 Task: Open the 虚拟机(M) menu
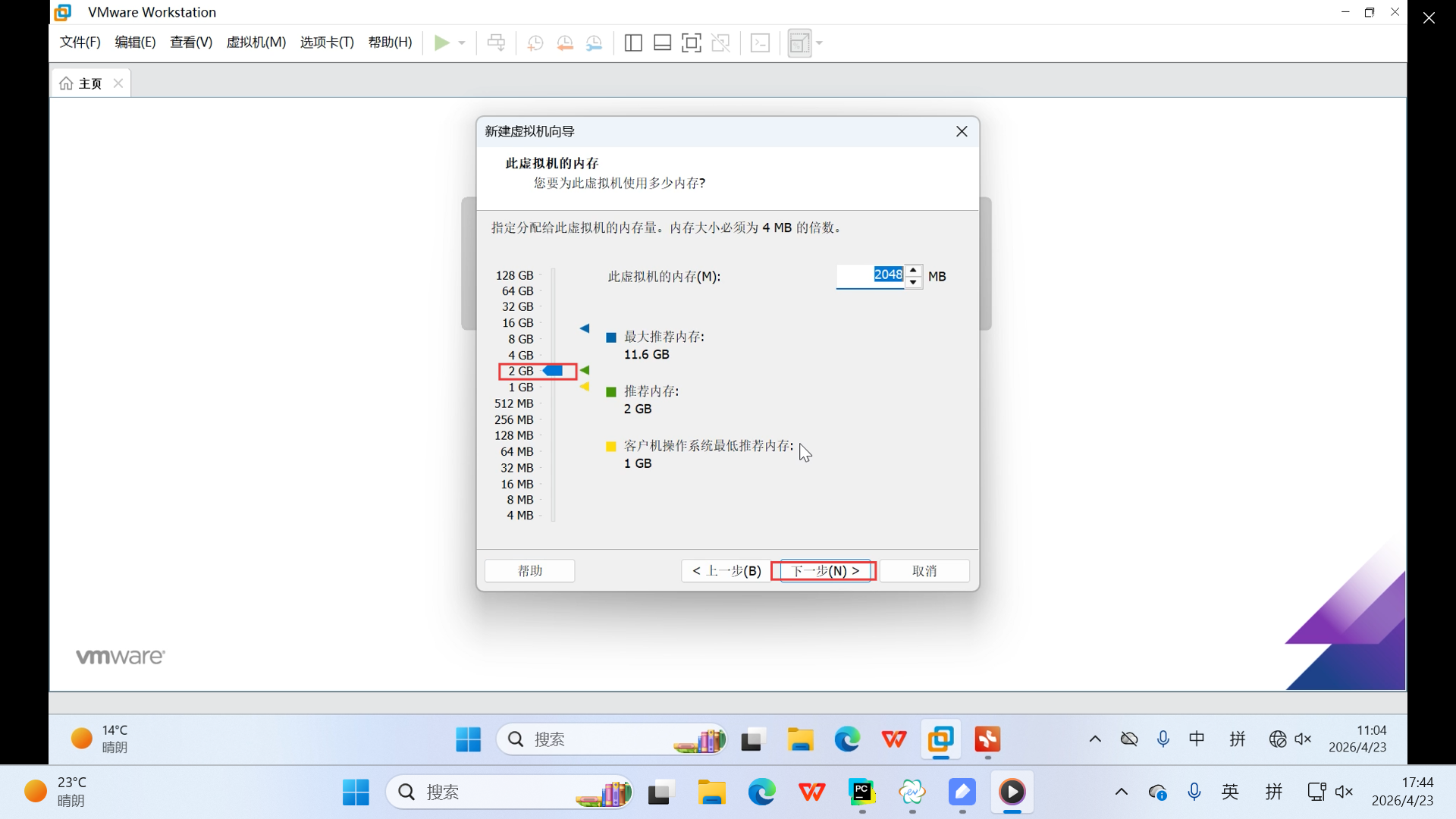coord(256,42)
